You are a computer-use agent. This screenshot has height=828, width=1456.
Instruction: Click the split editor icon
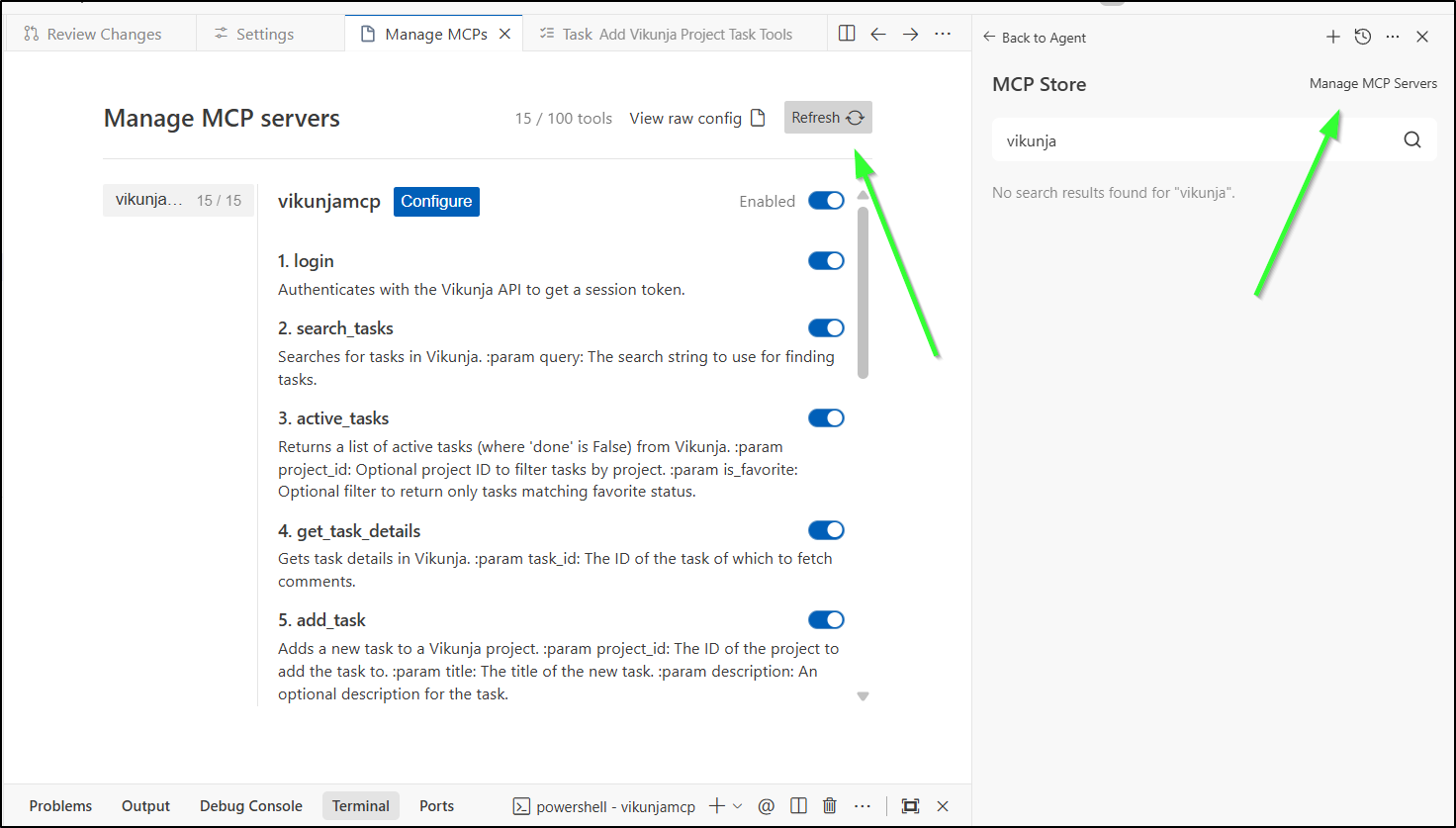point(847,34)
